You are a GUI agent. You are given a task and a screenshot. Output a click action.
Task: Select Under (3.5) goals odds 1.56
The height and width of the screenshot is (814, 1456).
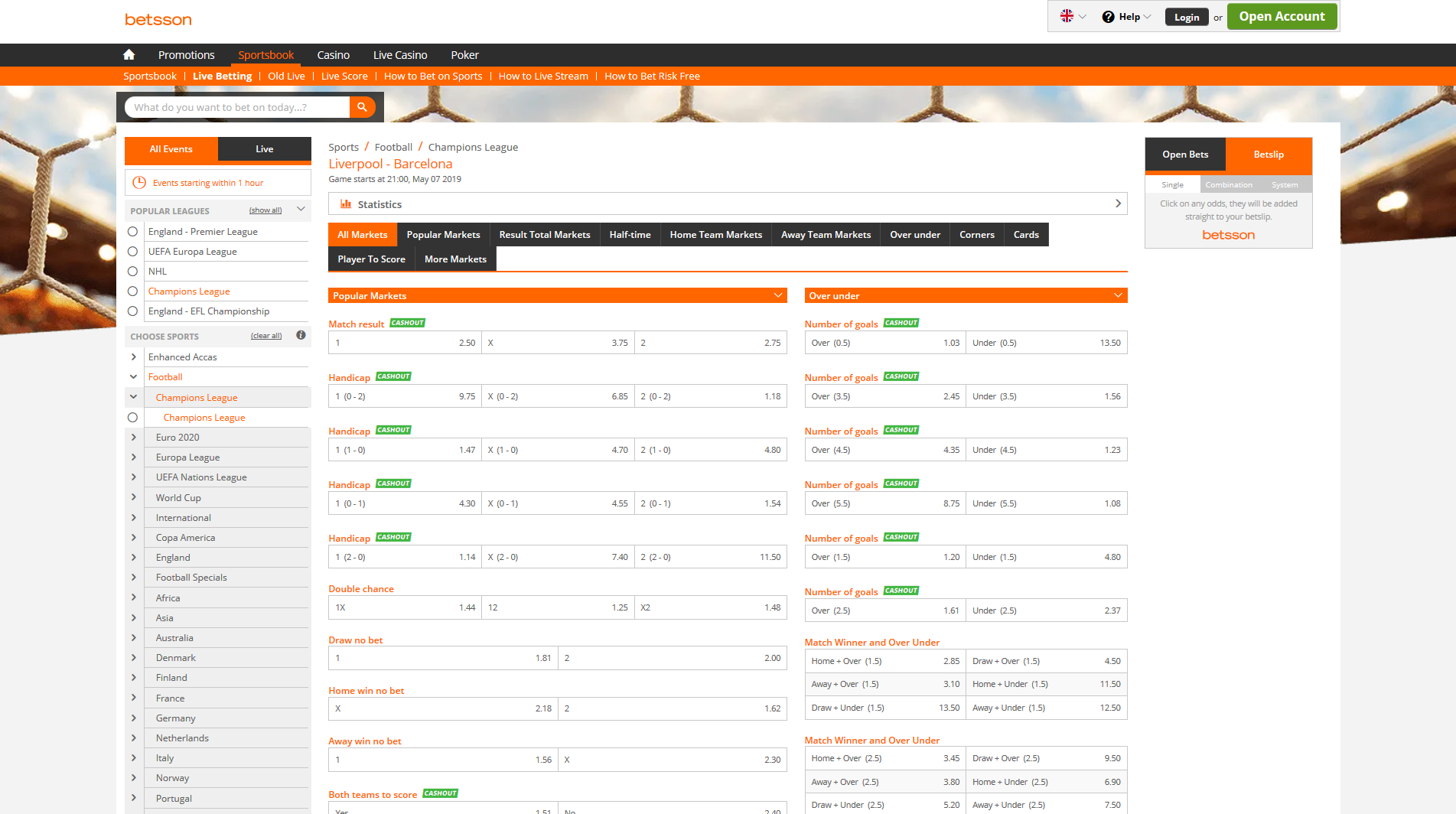1046,396
